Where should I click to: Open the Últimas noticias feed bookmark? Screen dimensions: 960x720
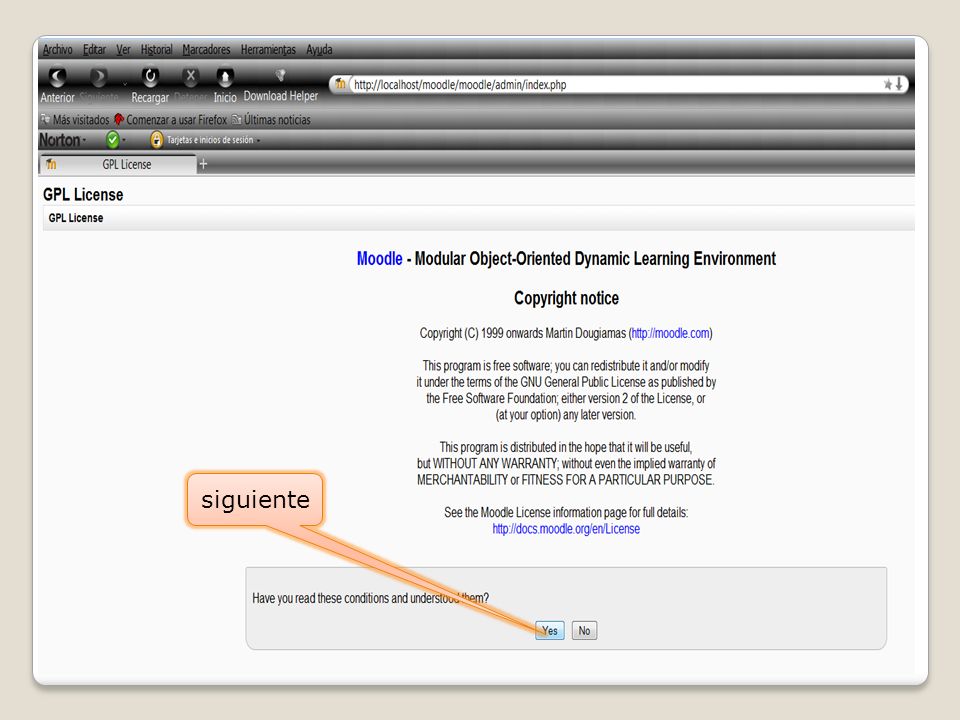[x=271, y=119]
